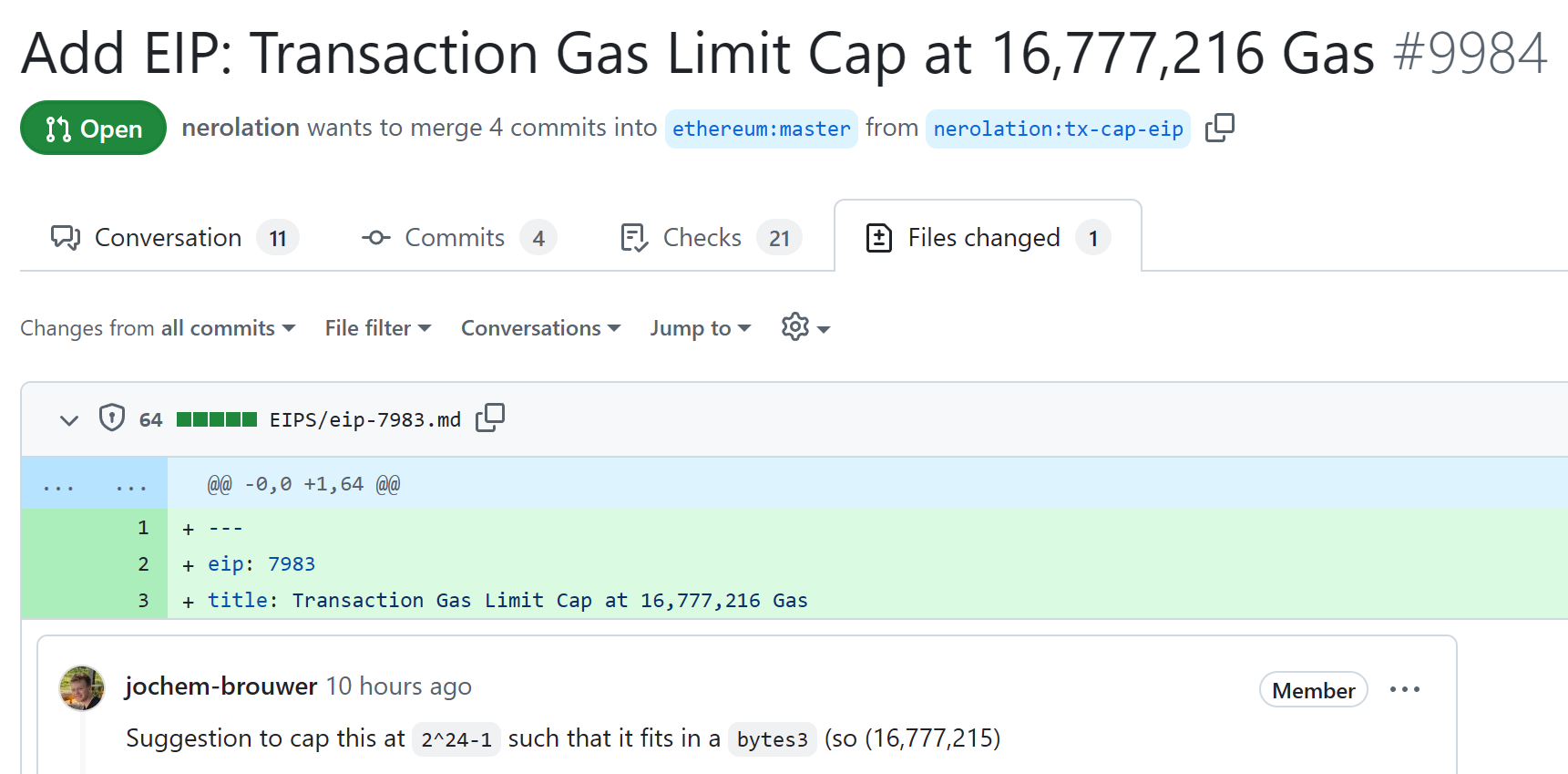Open the Jump to dropdown

tap(700, 328)
